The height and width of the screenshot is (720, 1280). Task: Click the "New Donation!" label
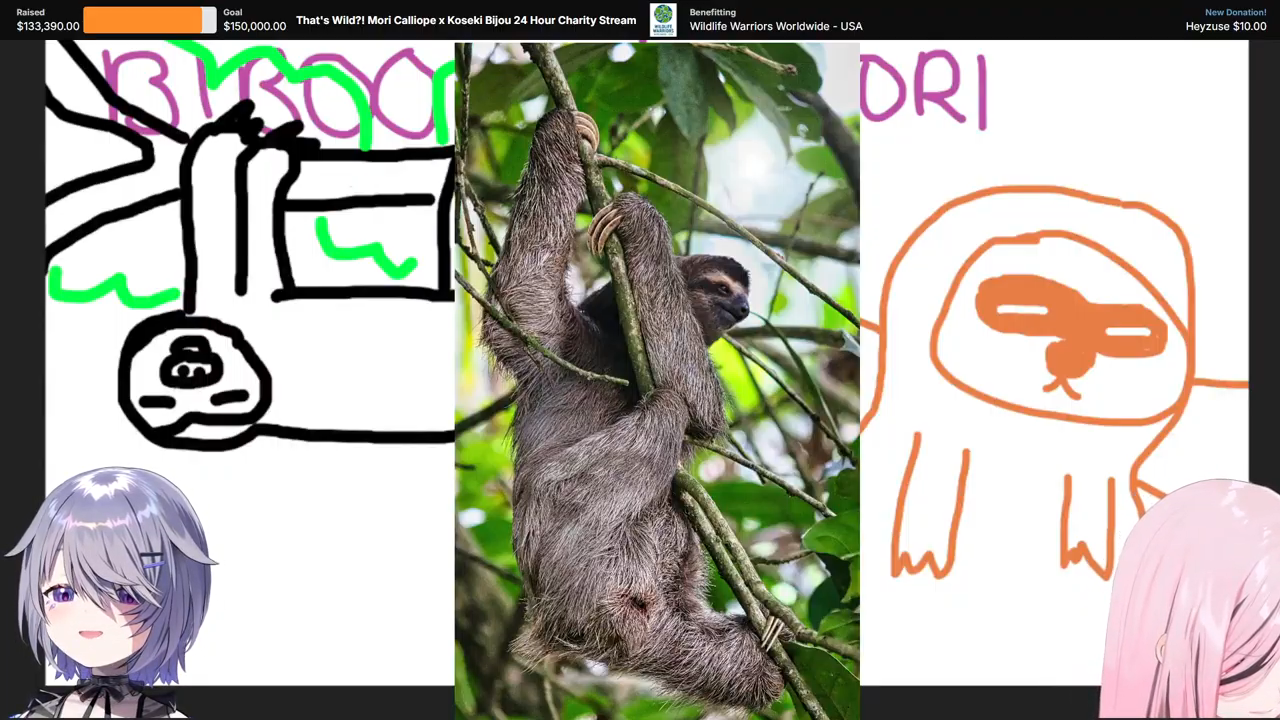tap(1235, 12)
